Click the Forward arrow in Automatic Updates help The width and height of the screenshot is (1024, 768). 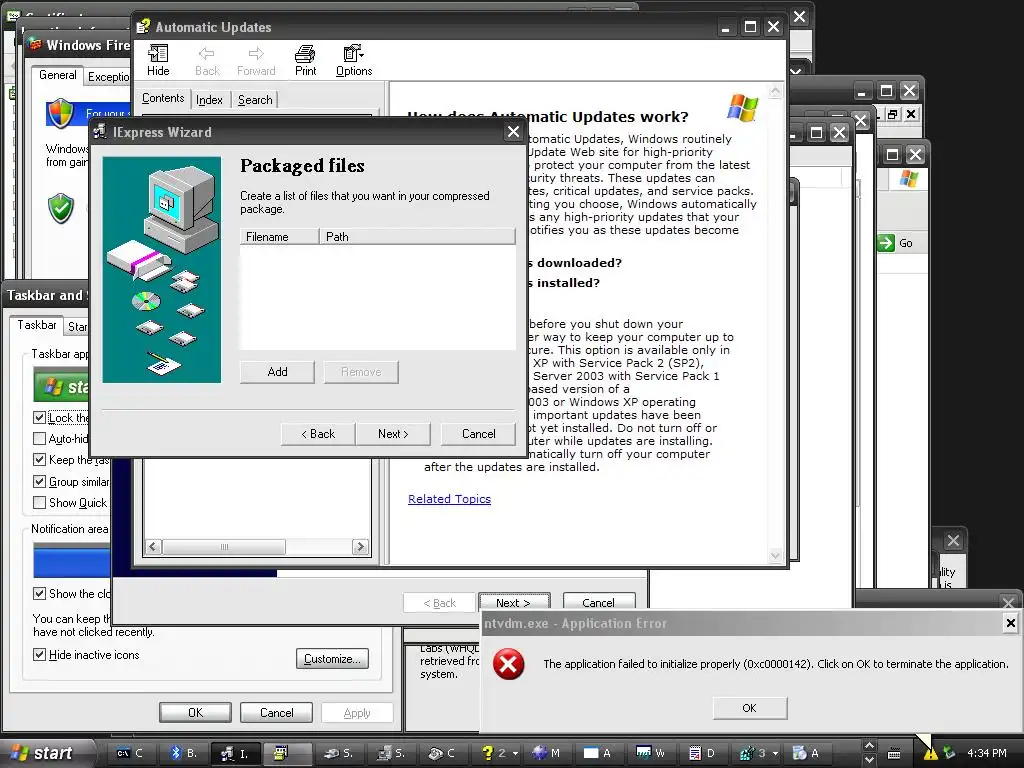[256, 60]
